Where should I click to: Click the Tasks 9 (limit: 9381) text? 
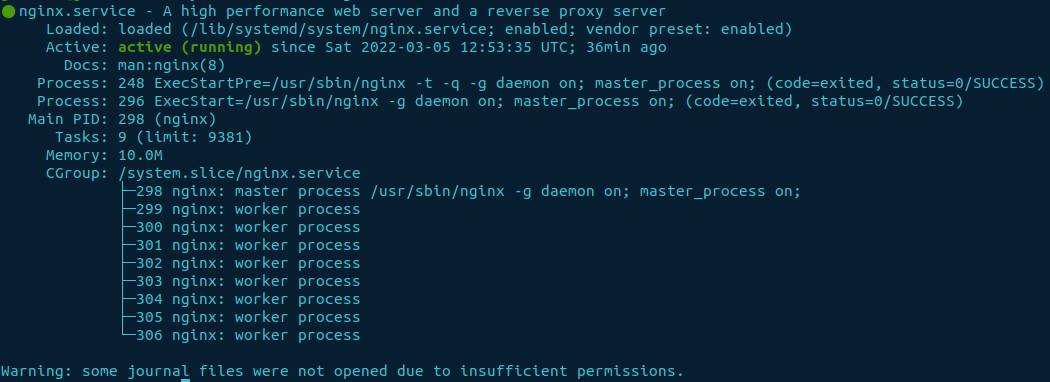(185, 138)
